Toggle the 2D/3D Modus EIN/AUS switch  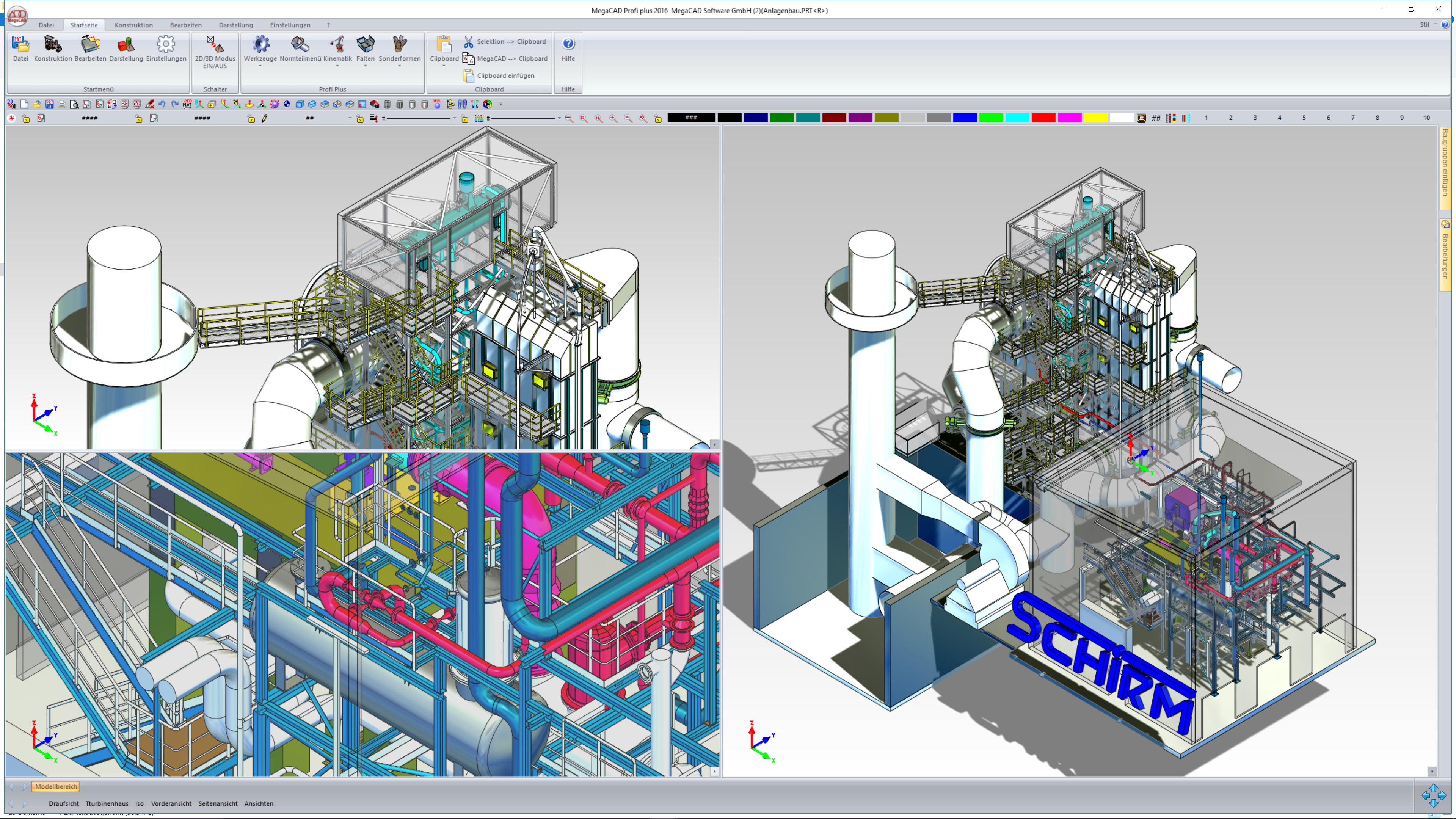(x=215, y=53)
